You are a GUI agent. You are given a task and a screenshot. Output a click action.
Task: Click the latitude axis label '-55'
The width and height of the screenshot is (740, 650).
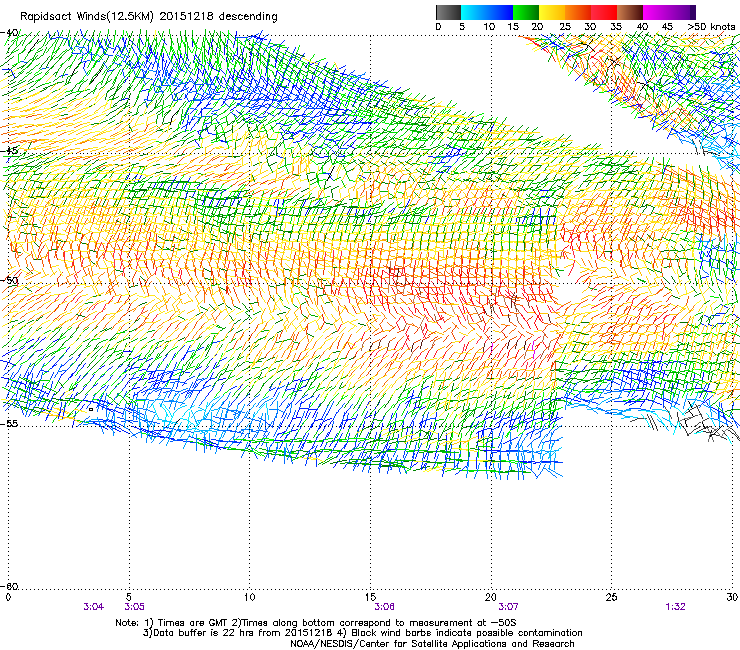(x=9, y=423)
